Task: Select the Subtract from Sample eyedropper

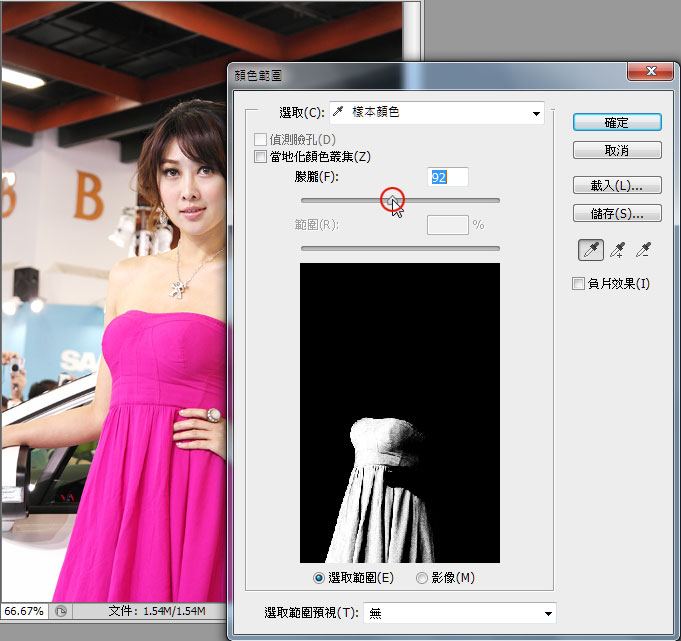Action: (645, 250)
